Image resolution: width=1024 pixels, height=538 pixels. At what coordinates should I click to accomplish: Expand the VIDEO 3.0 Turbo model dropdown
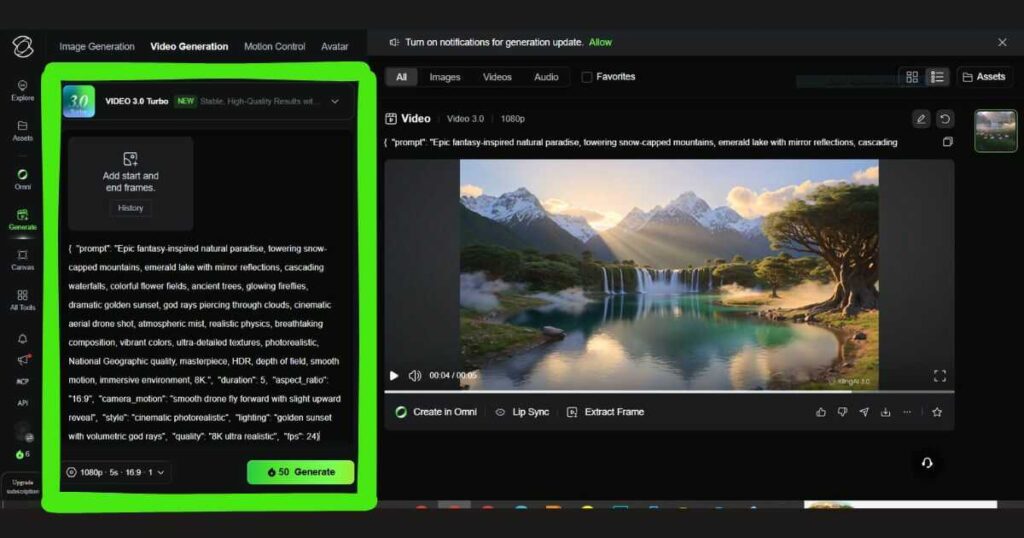click(x=209, y=101)
